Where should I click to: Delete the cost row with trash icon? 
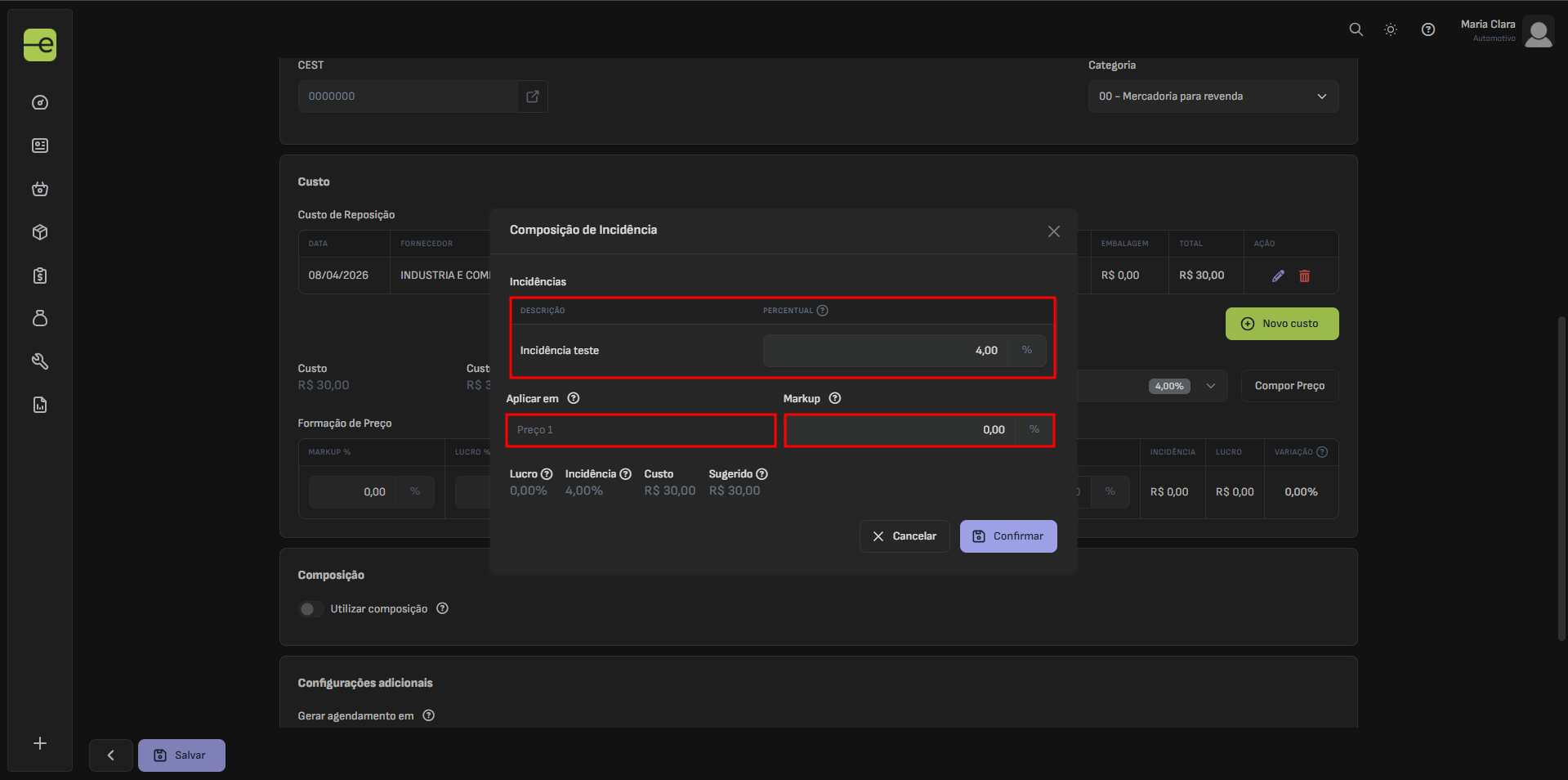click(1304, 276)
